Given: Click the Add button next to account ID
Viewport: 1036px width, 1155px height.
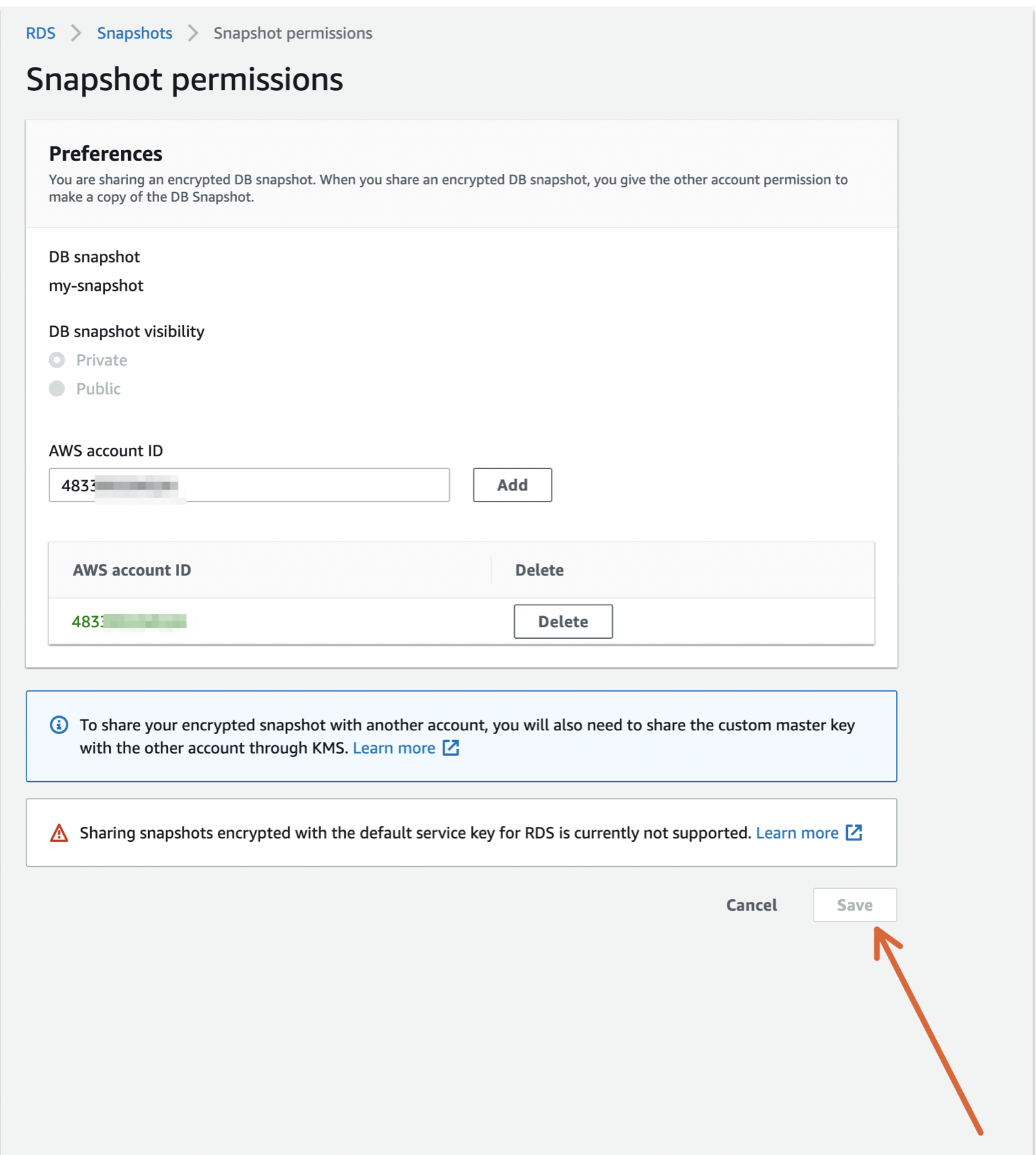Looking at the screenshot, I should [512, 485].
